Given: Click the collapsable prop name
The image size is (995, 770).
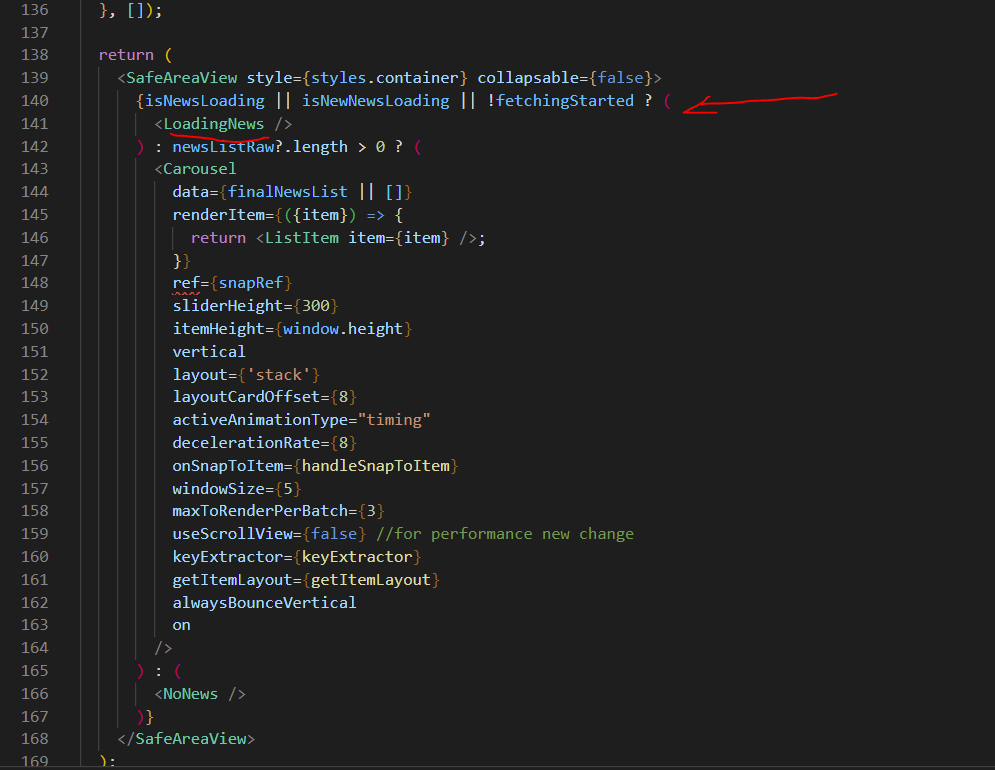Looking at the screenshot, I should (x=528, y=77).
